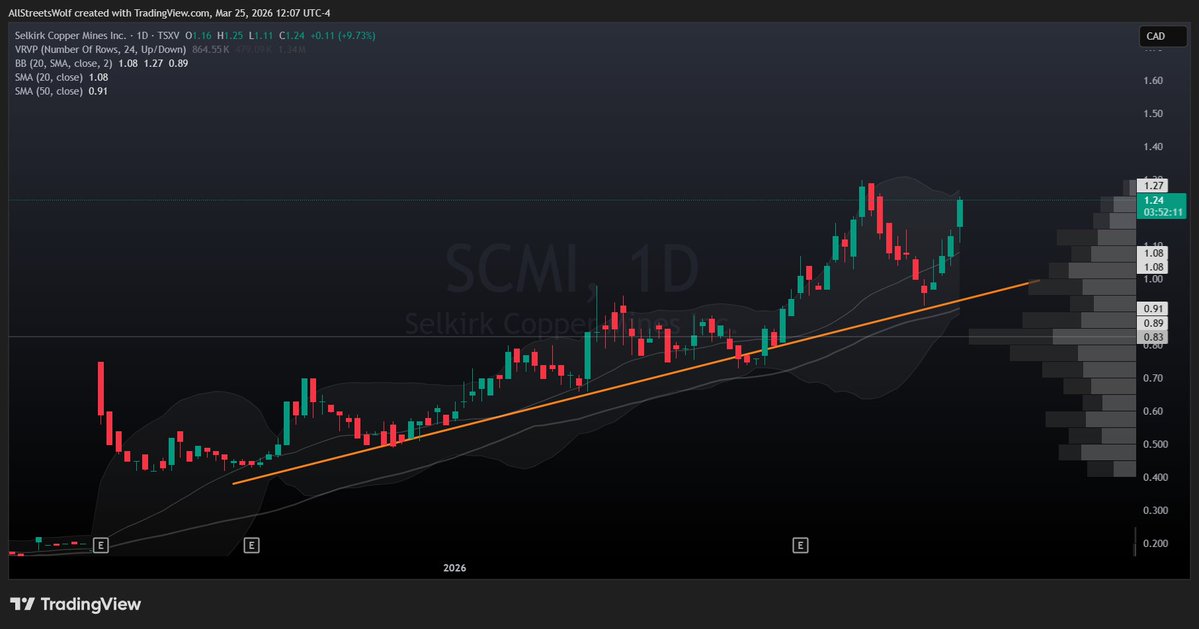Screen dimensions: 1199x629
Task: Click the 0.300 price axis label
Action: point(1155,511)
